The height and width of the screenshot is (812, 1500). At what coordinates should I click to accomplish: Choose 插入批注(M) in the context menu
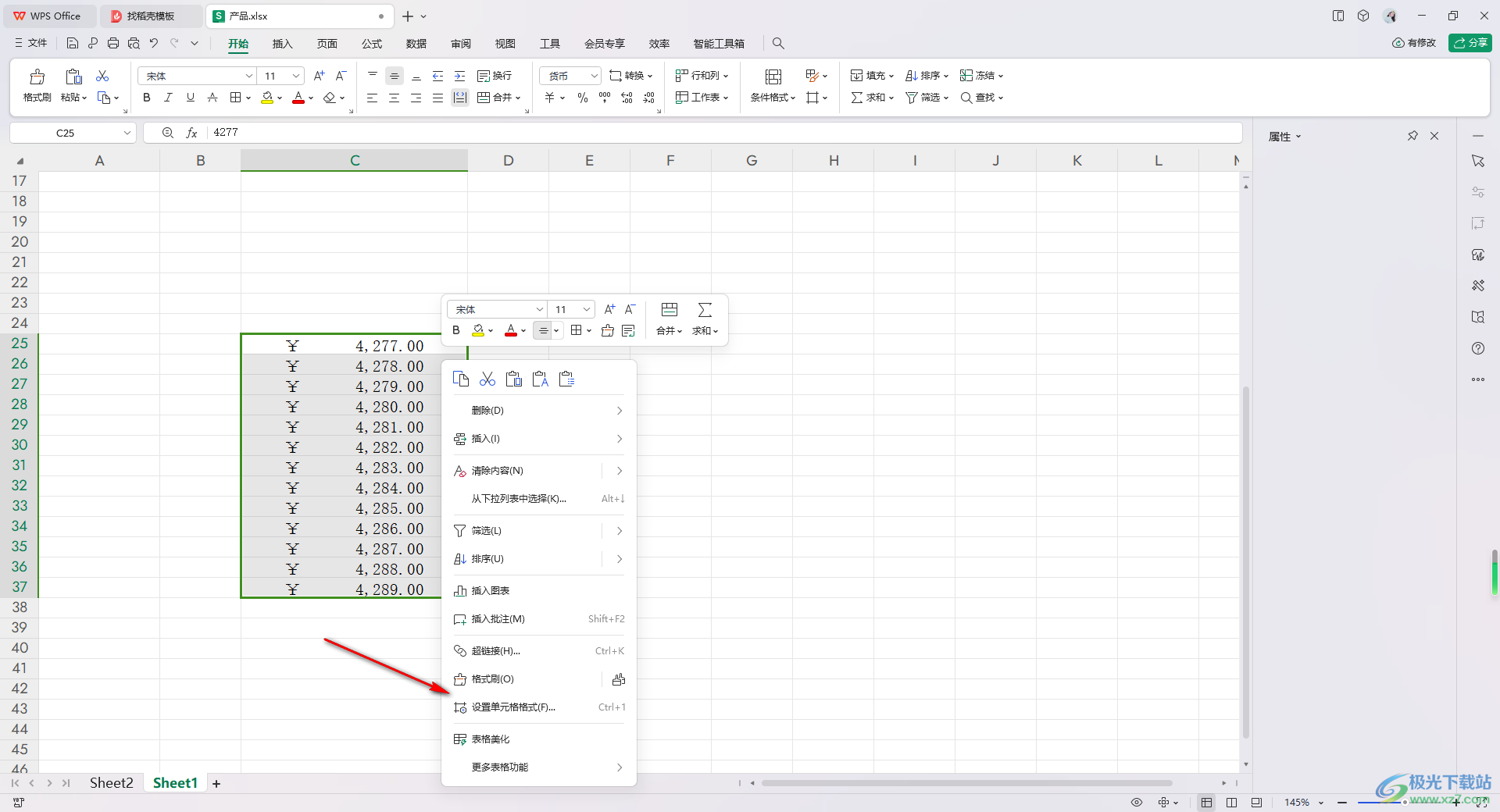[539, 619]
